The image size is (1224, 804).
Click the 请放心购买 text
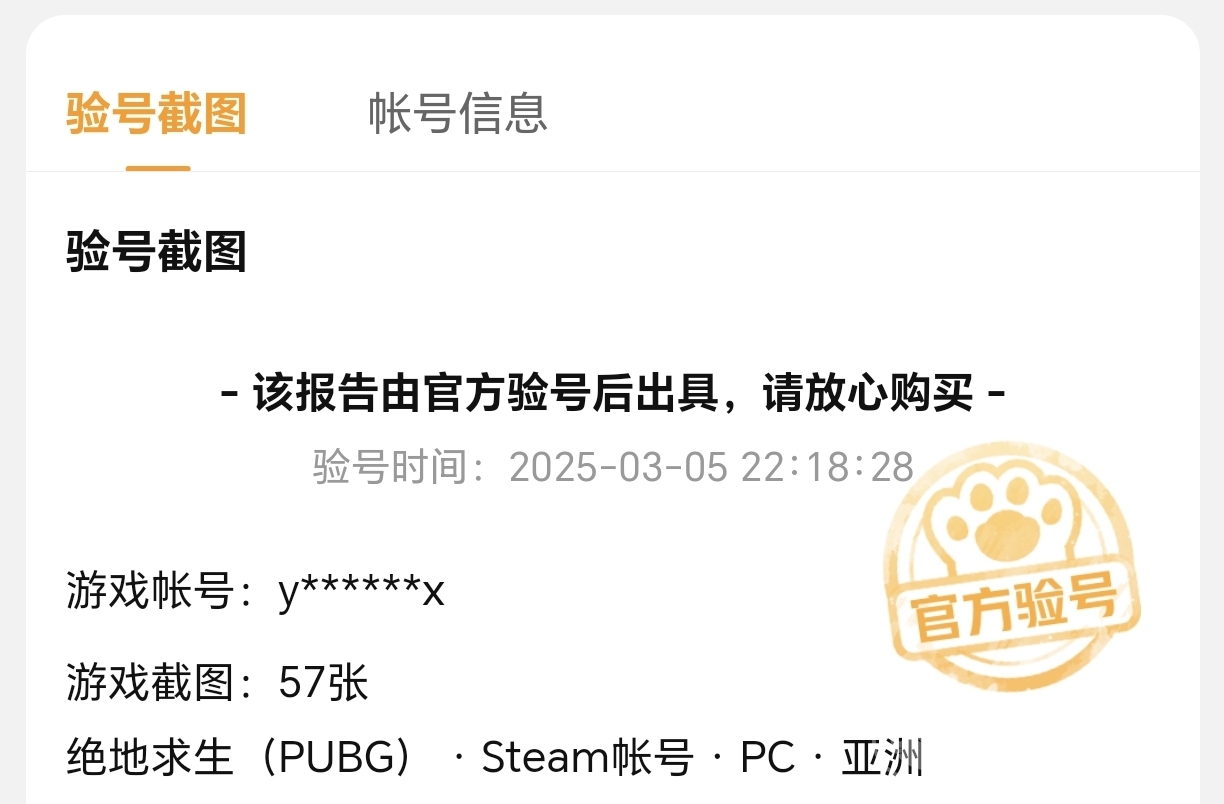pos(867,393)
